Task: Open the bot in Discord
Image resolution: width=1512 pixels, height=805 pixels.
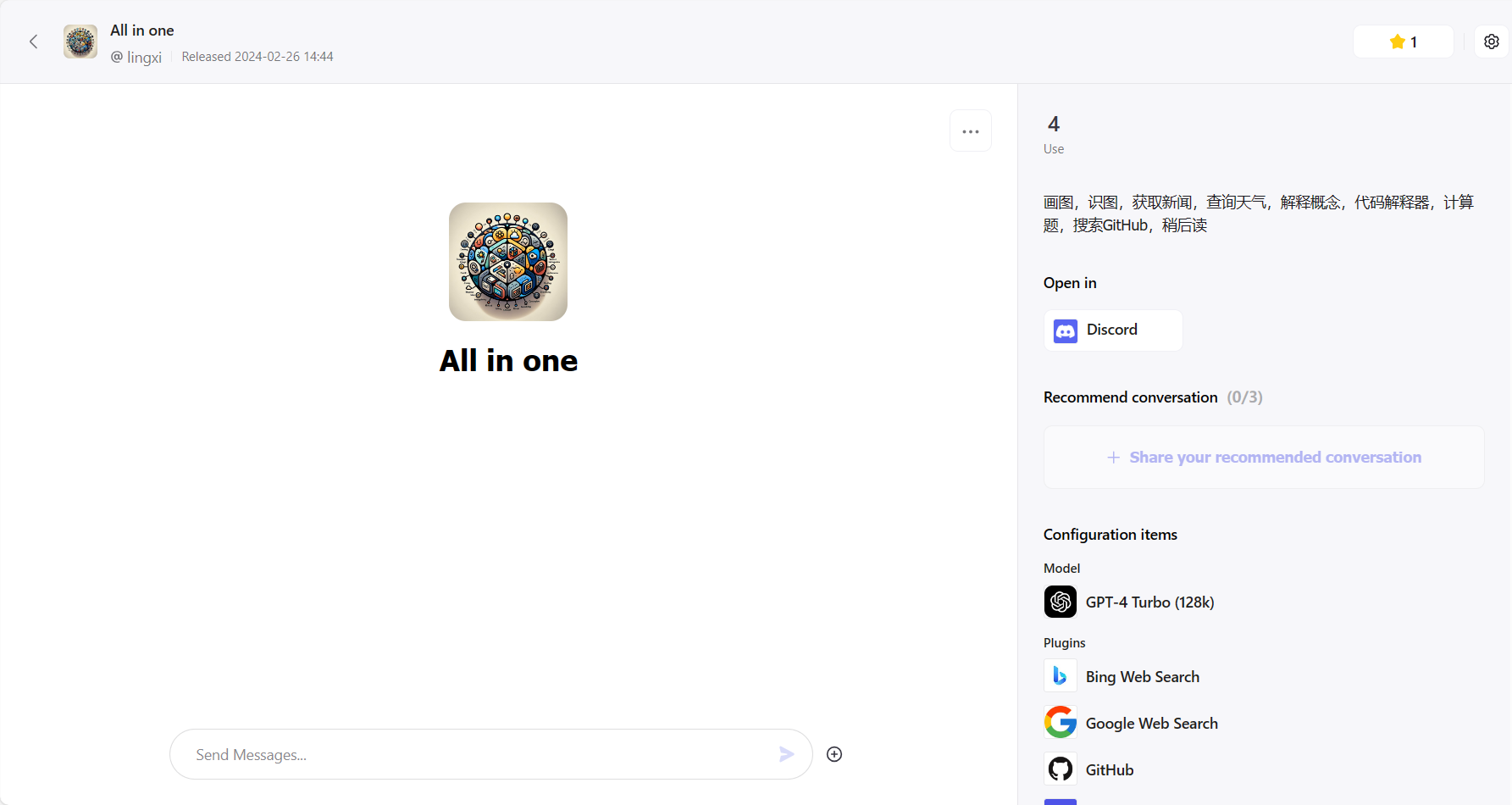Action: pos(1113,330)
